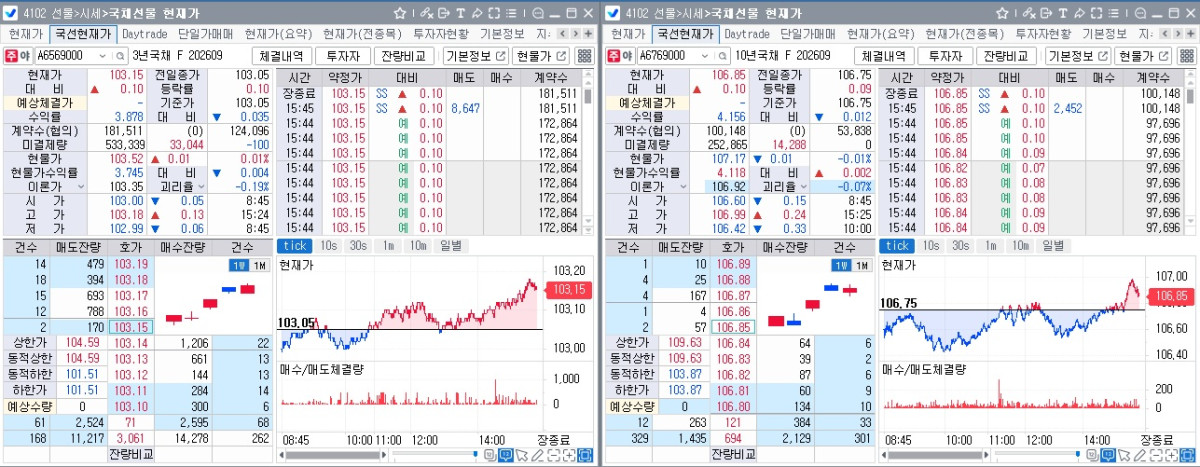Add left 3년국채 window to favorites star
The height and width of the screenshot is (467, 1200).
[400, 13]
